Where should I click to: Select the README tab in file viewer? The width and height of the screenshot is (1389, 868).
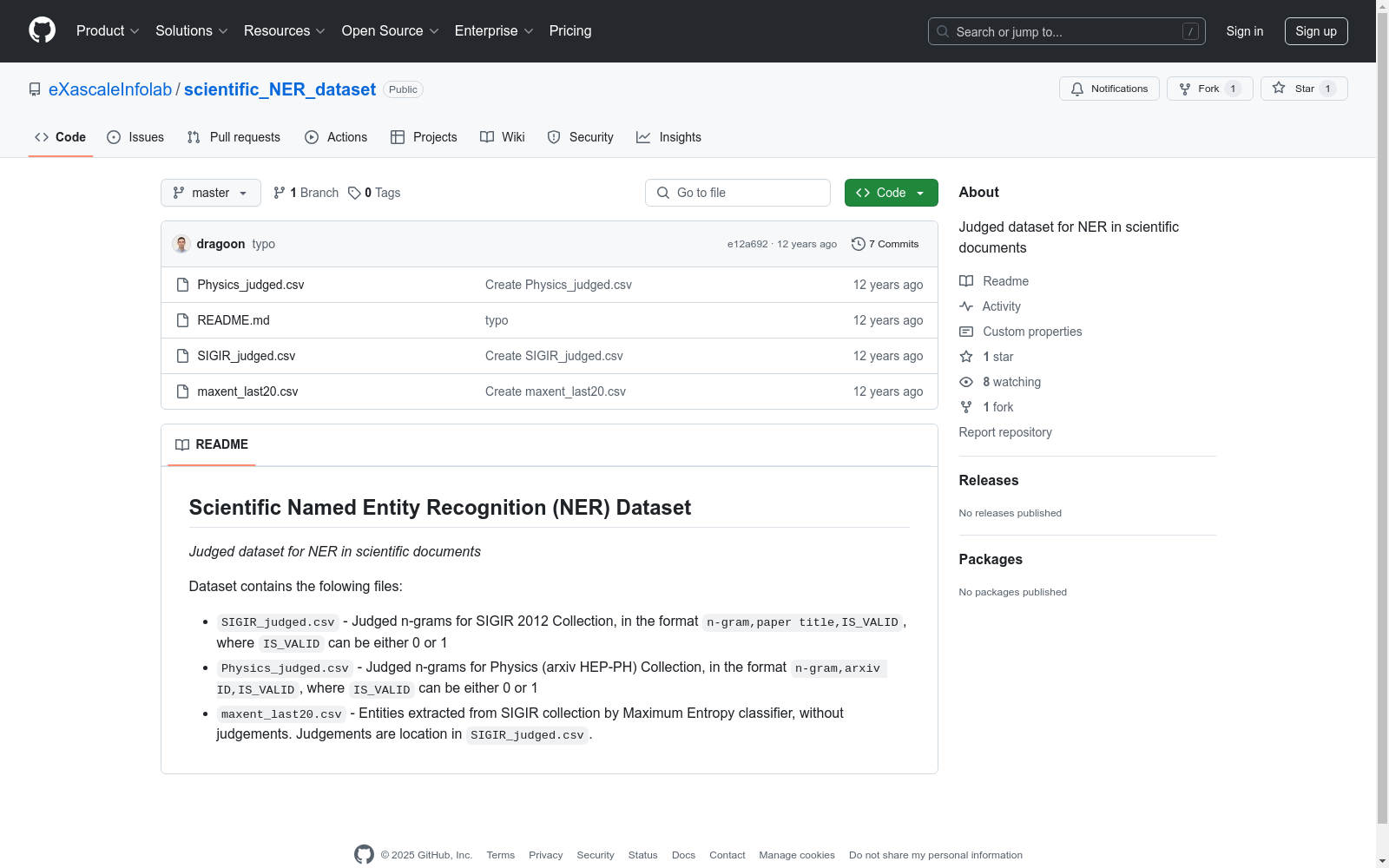coord(212,444)
